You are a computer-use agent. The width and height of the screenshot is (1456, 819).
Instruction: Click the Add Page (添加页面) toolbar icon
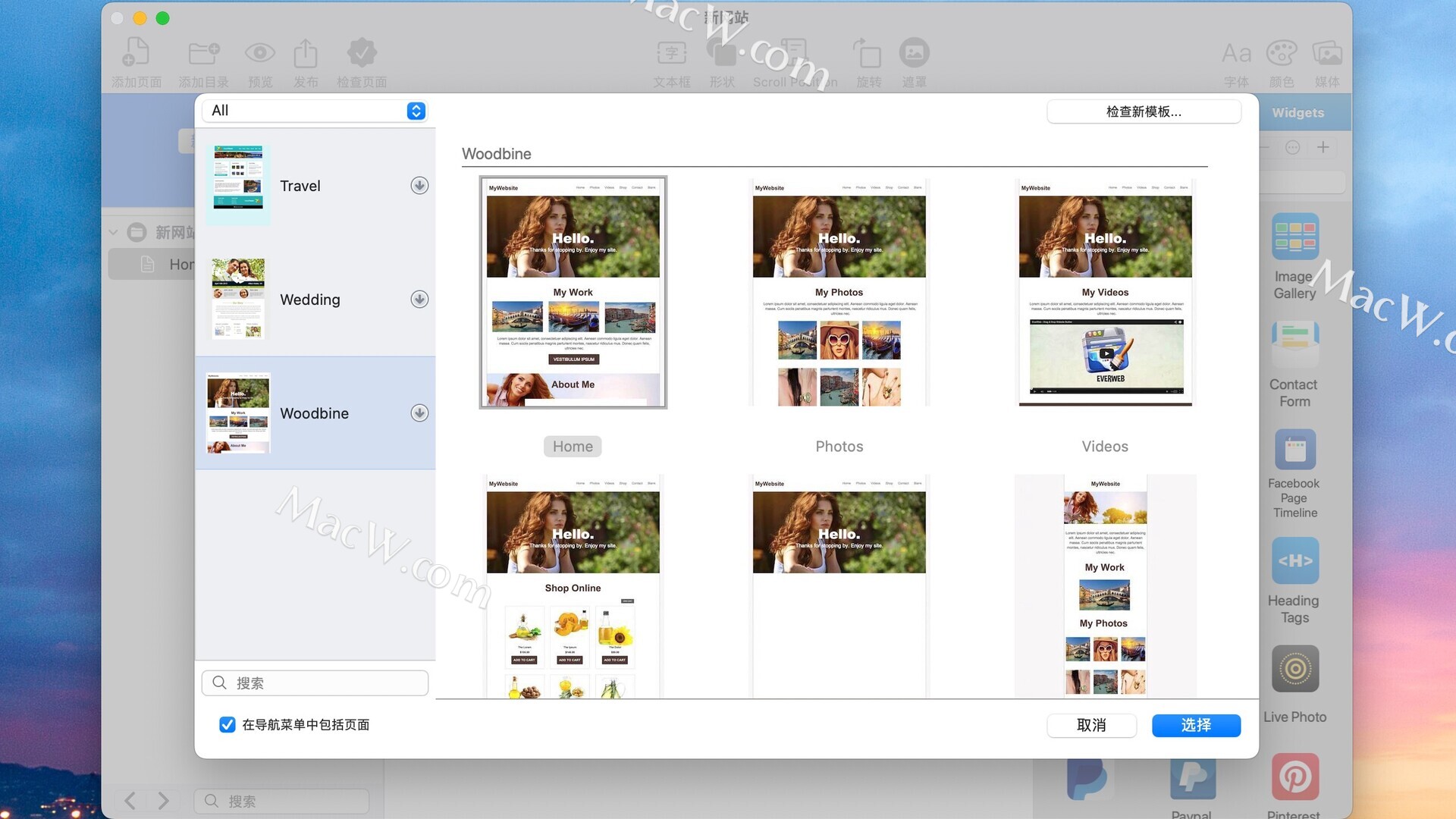pyautogui.click(x=136, y=53)
